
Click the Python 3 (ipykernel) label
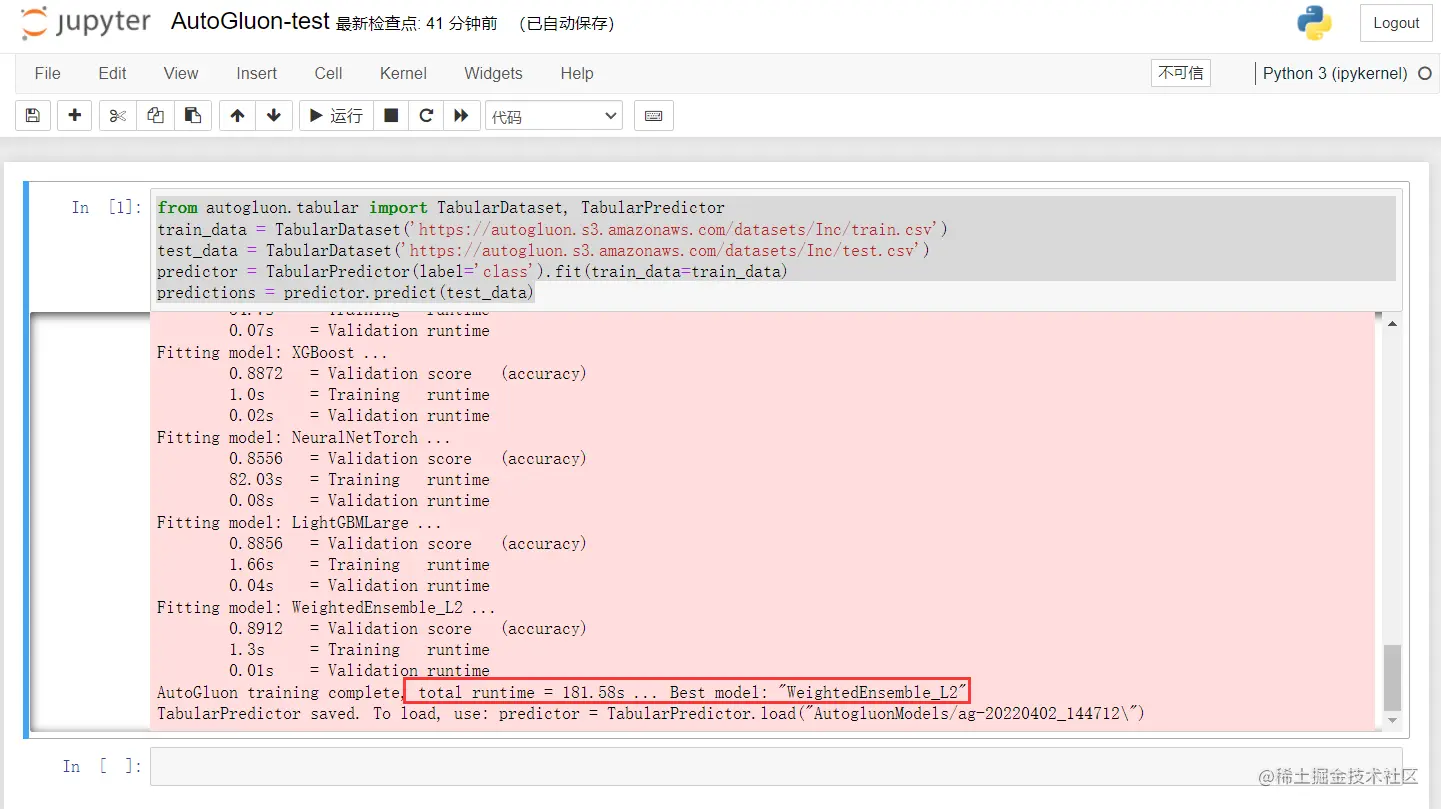point(1335,73)
